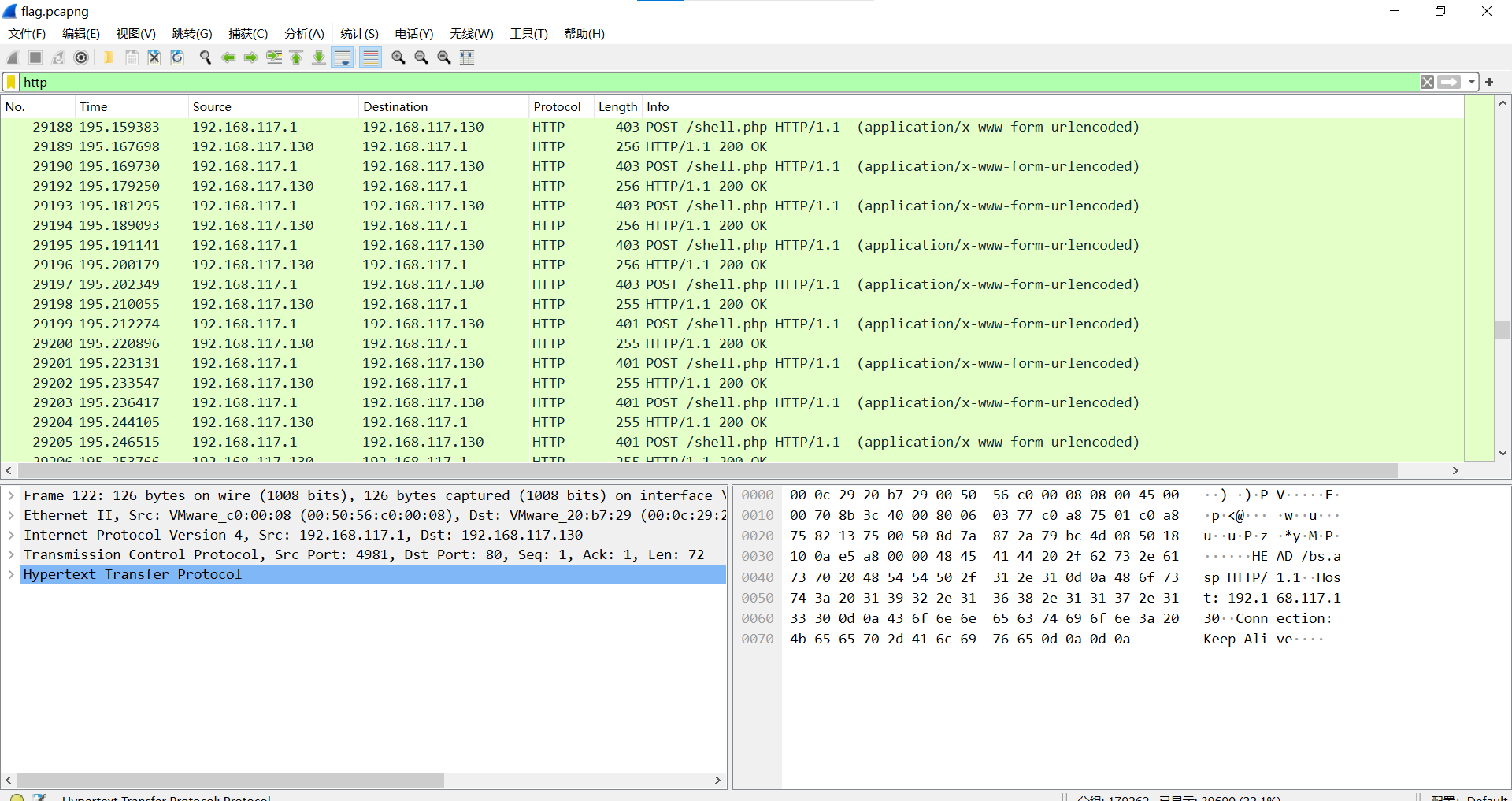The image size is (1512, 801).
Task: Save this capture file
Action: 132,57
